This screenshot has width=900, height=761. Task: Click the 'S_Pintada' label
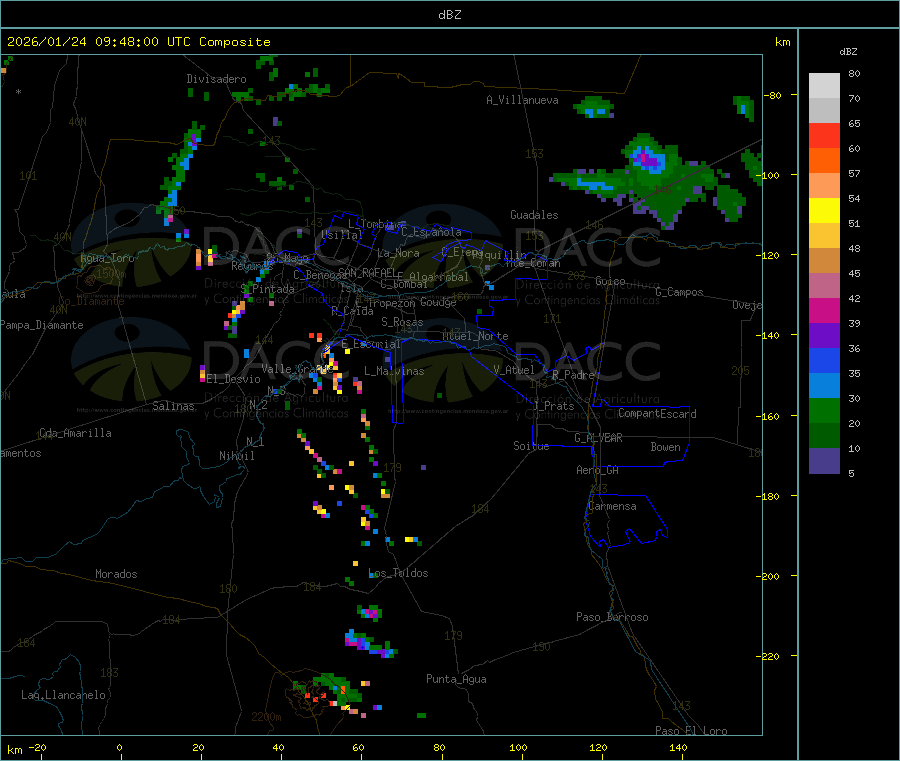(x=268, y=289)
